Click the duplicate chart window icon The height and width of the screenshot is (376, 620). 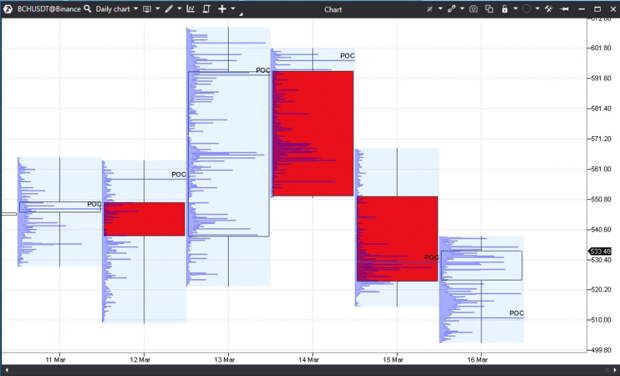pyautogui.click(x=489, y=9)
